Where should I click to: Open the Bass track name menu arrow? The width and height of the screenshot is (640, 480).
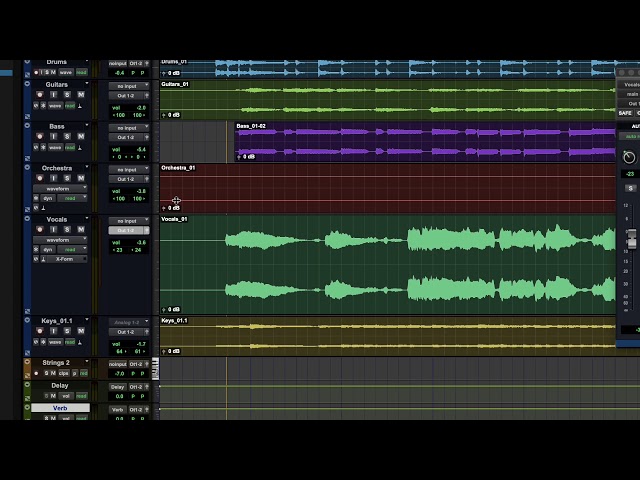coord(87,125)
